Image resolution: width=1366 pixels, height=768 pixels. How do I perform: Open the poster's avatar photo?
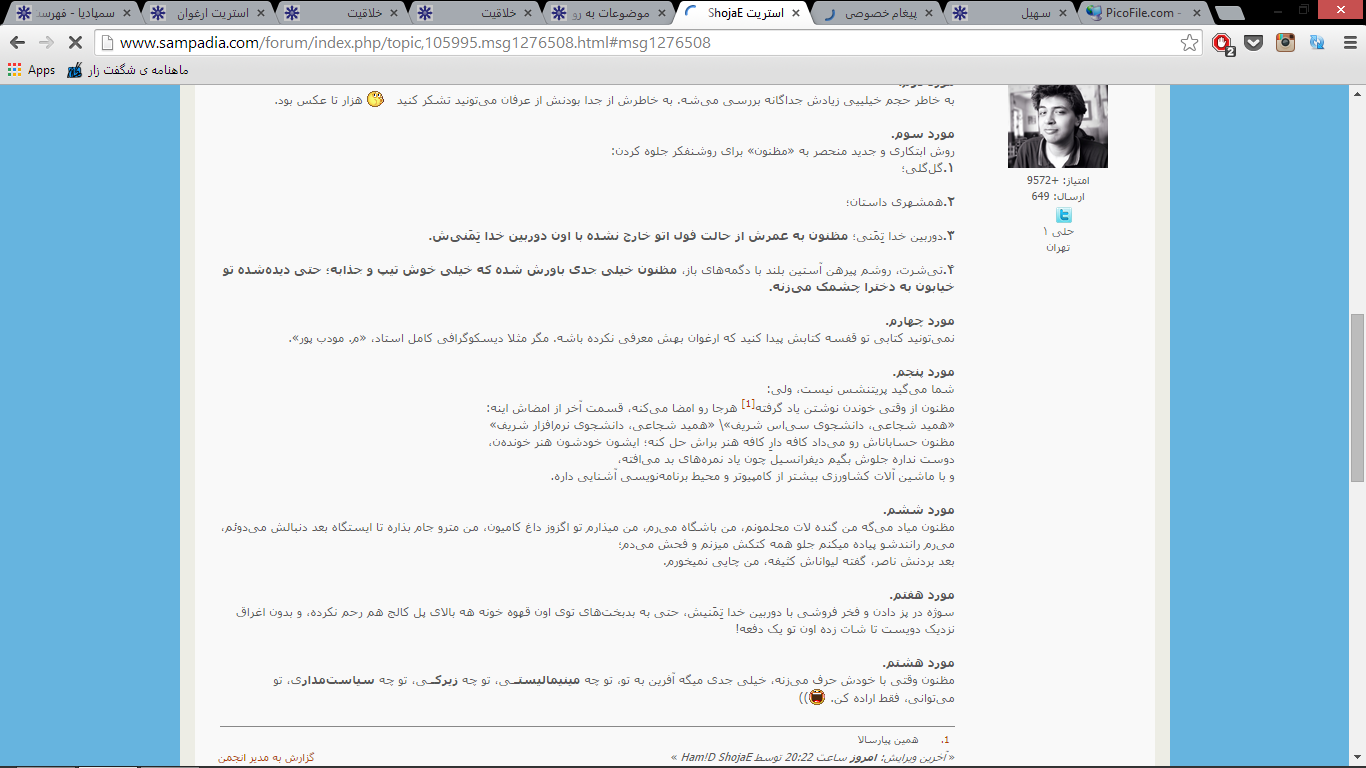1058,125
